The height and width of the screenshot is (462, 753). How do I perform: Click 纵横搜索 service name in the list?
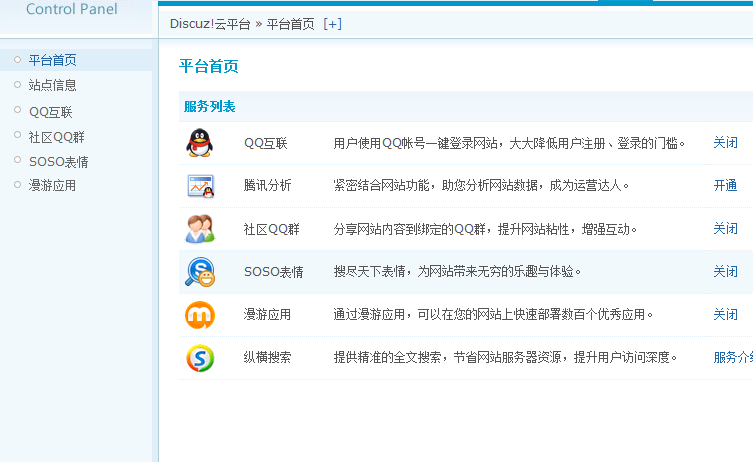[267, 357]
